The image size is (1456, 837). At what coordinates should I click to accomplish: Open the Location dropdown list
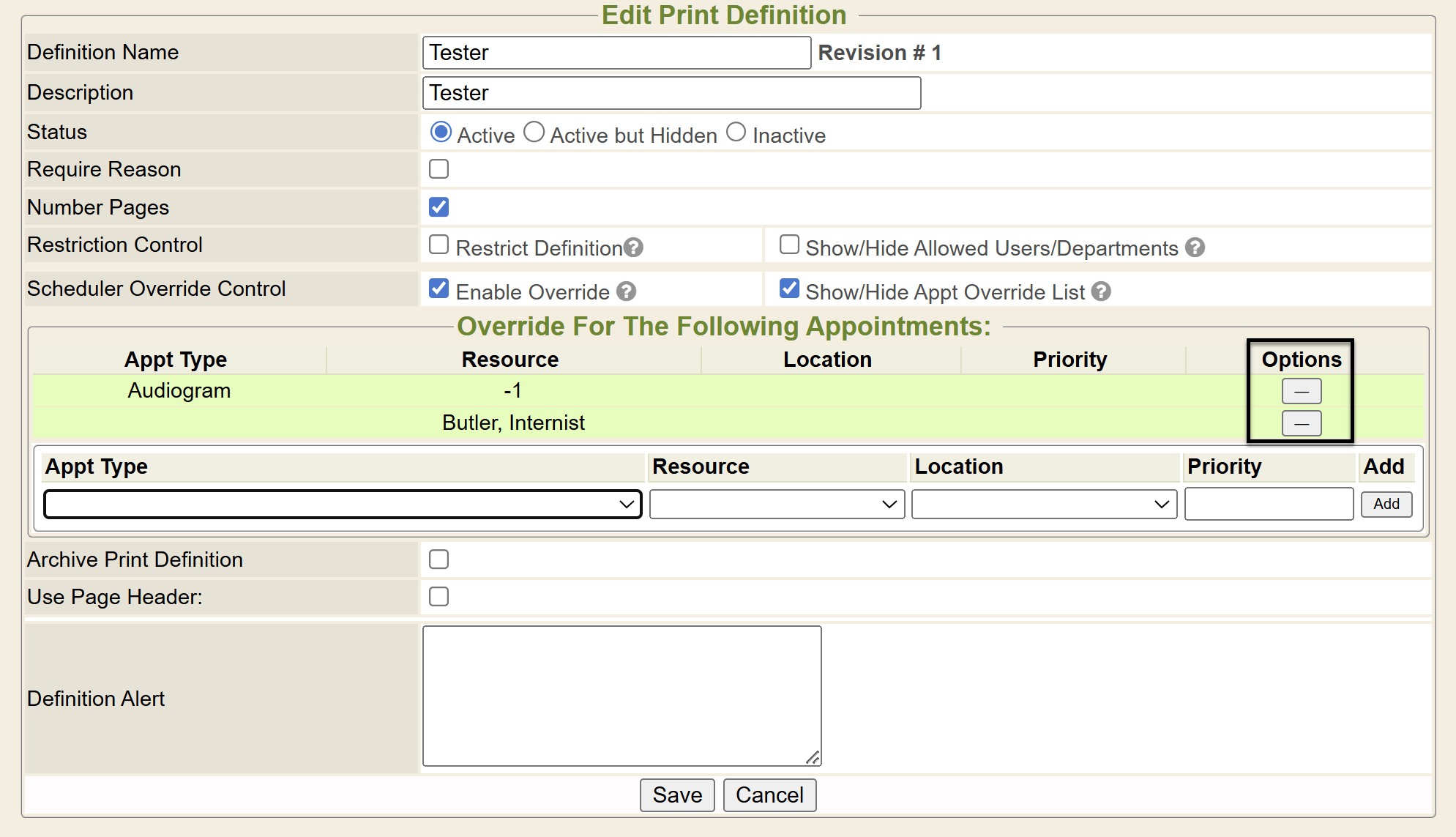[x=1043, y=504]
